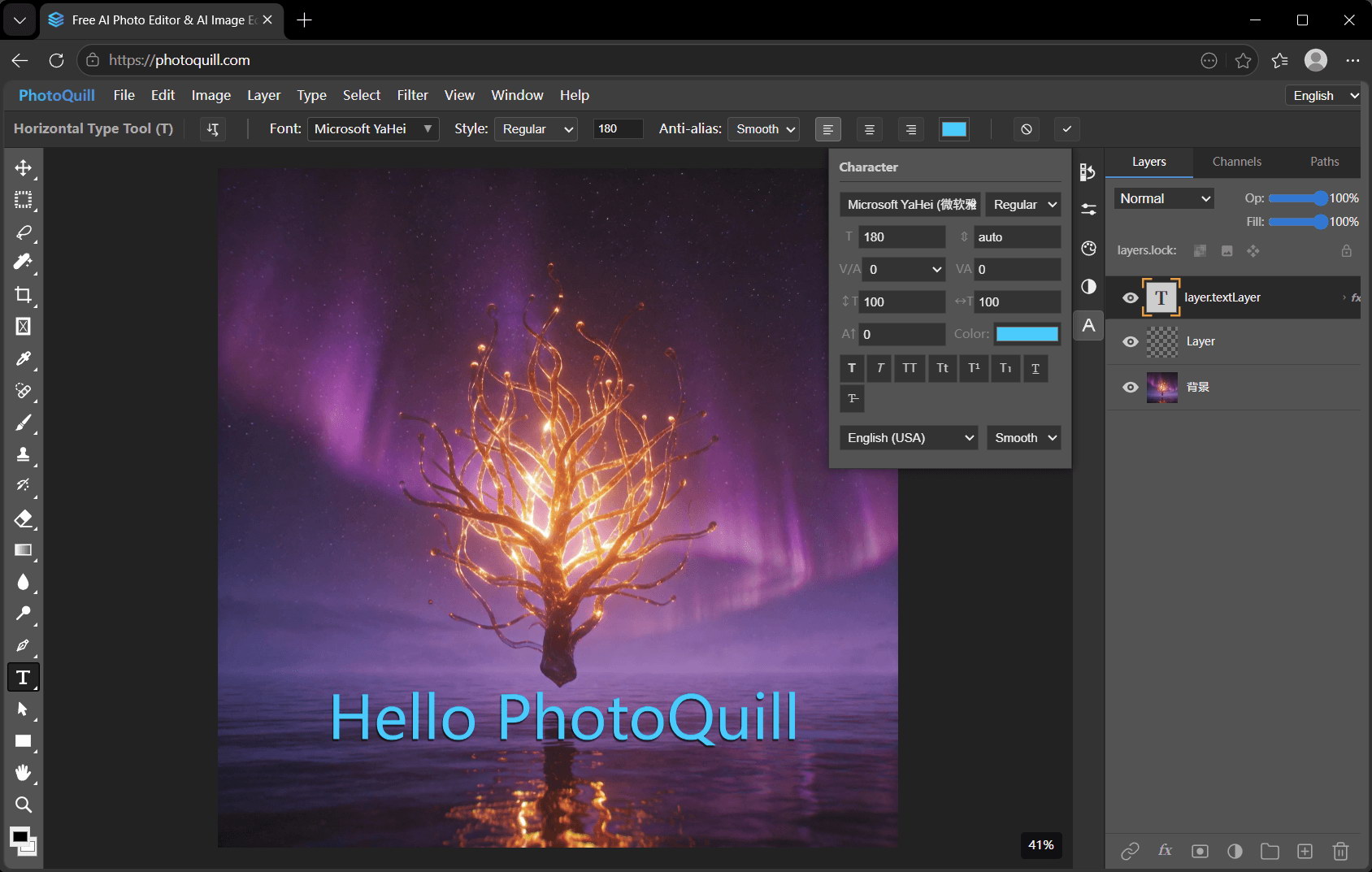Image resolution: width=1372 pixels, height=872 pixels.
Task: Open the Normal blend mode dropdown
Action: click(1164, 198)
